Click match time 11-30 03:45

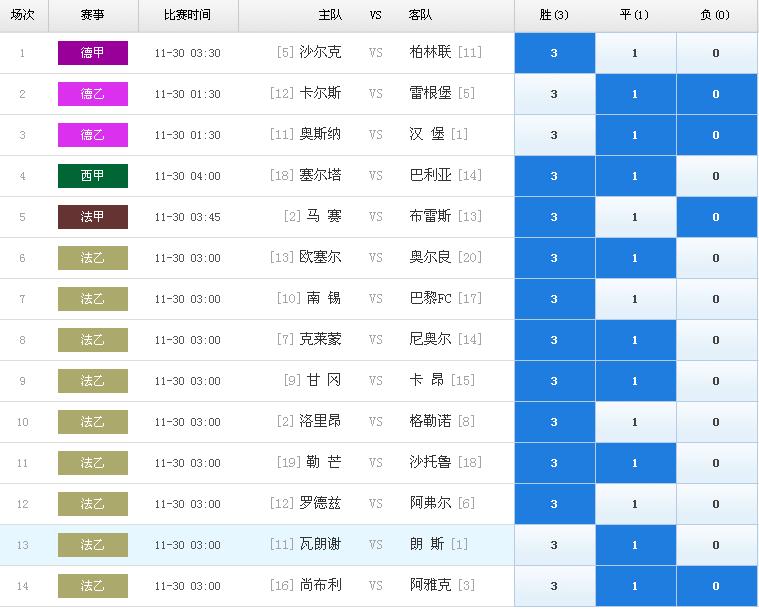[x=188, y=217]
